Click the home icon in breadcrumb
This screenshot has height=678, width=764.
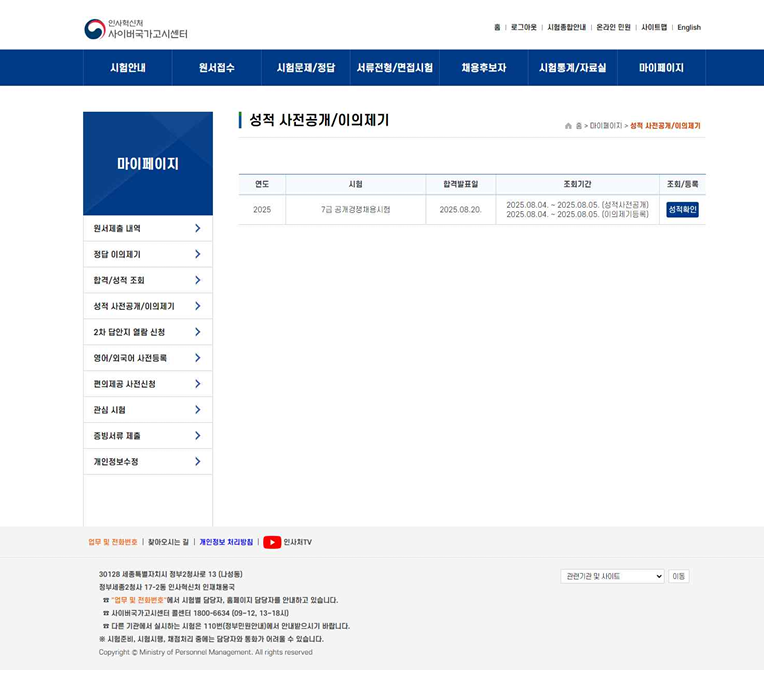click(568, 126)
